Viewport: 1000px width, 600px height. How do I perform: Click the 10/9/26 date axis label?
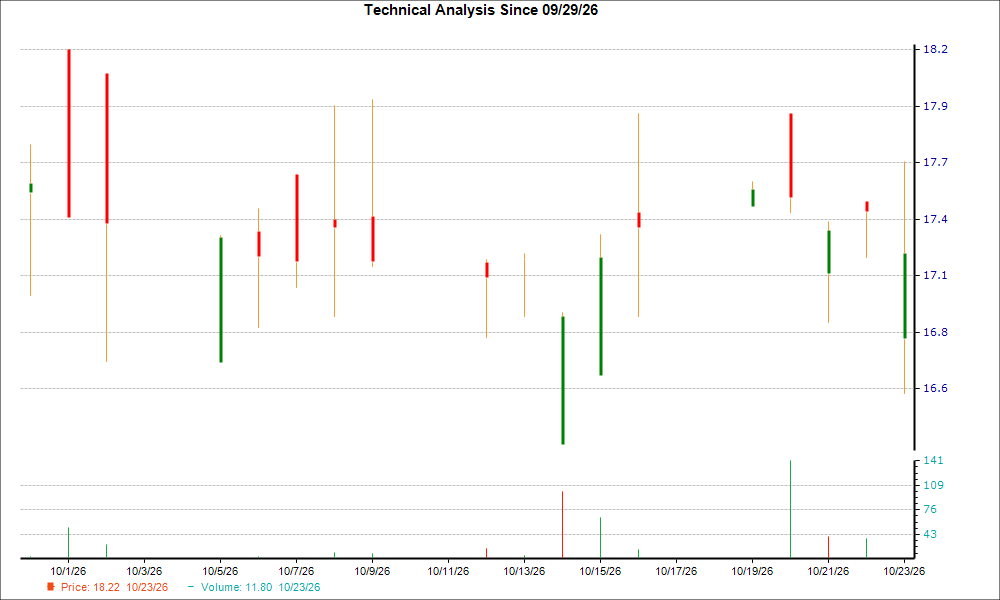point(372,571)
